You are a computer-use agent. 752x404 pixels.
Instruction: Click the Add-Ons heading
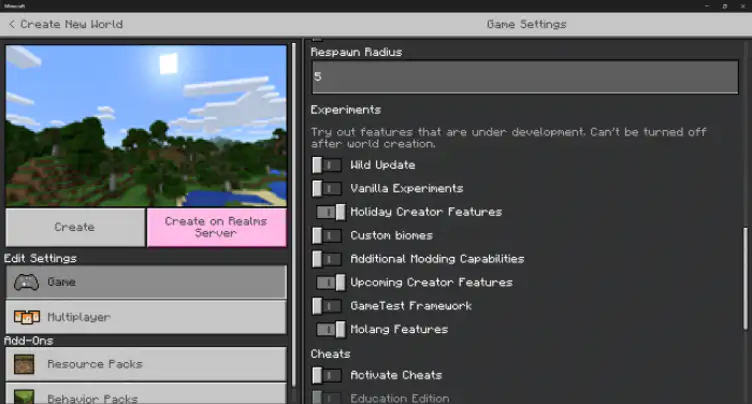(29, 341)
